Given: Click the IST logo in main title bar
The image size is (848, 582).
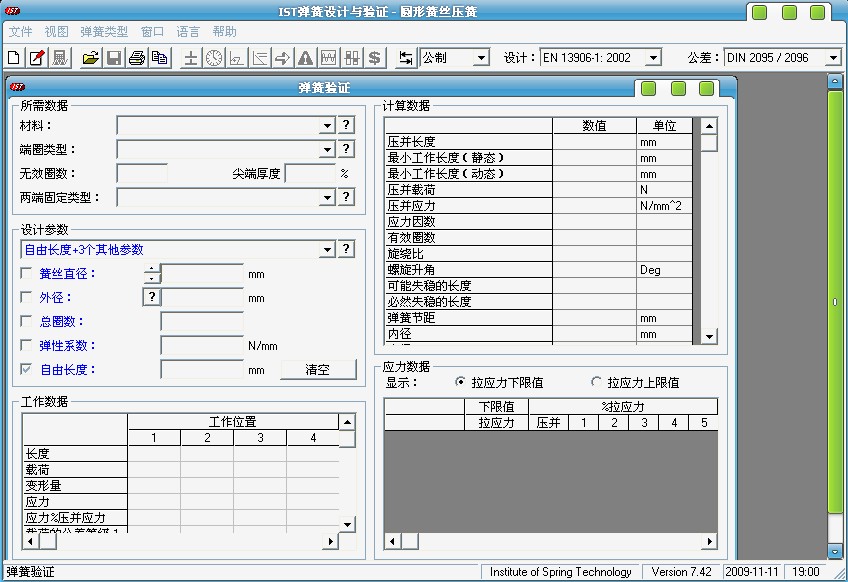Looking at the screenshot, I should point(12,10).
